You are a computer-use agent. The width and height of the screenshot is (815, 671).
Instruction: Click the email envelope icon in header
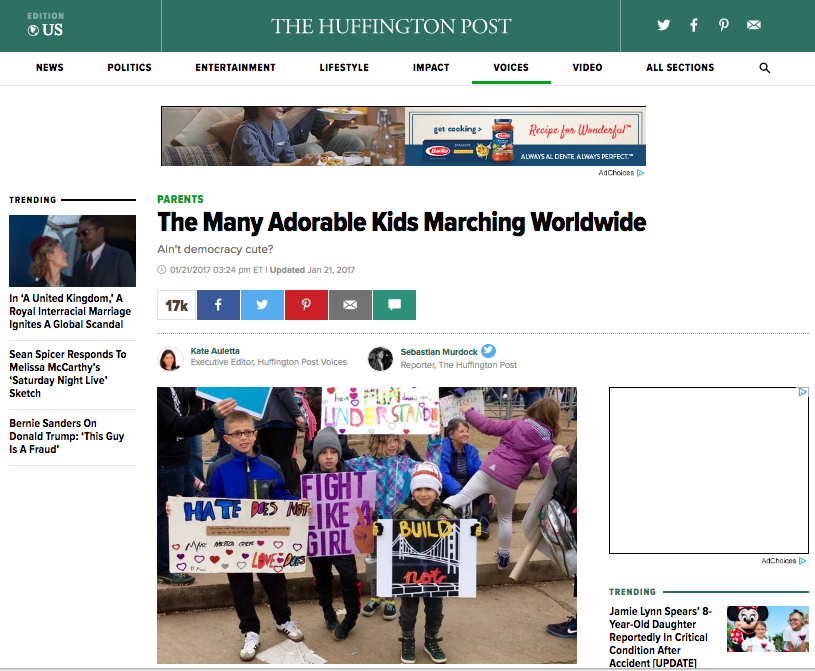(754, 25)
